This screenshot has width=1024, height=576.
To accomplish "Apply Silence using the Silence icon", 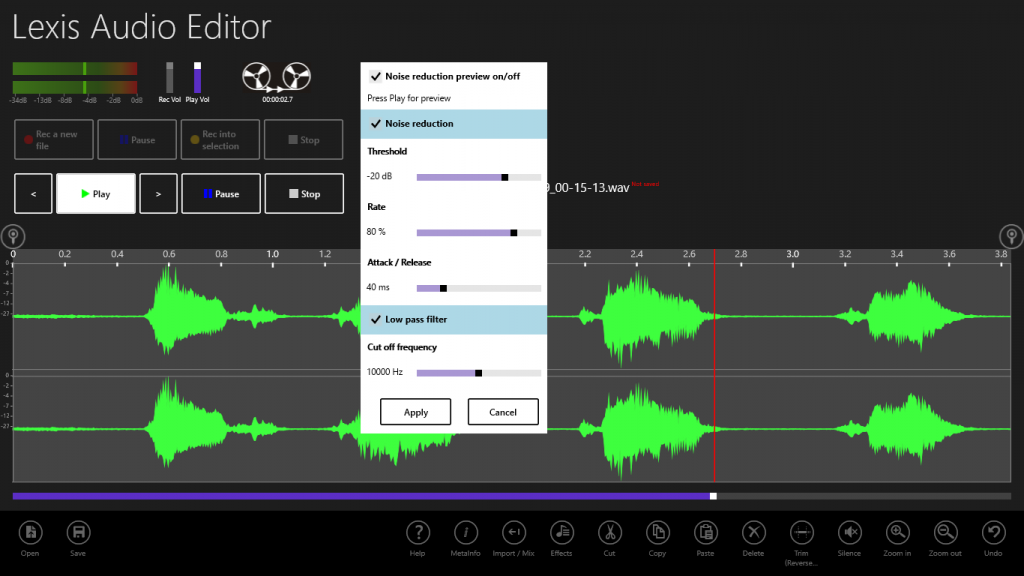I will pos(849,533).
